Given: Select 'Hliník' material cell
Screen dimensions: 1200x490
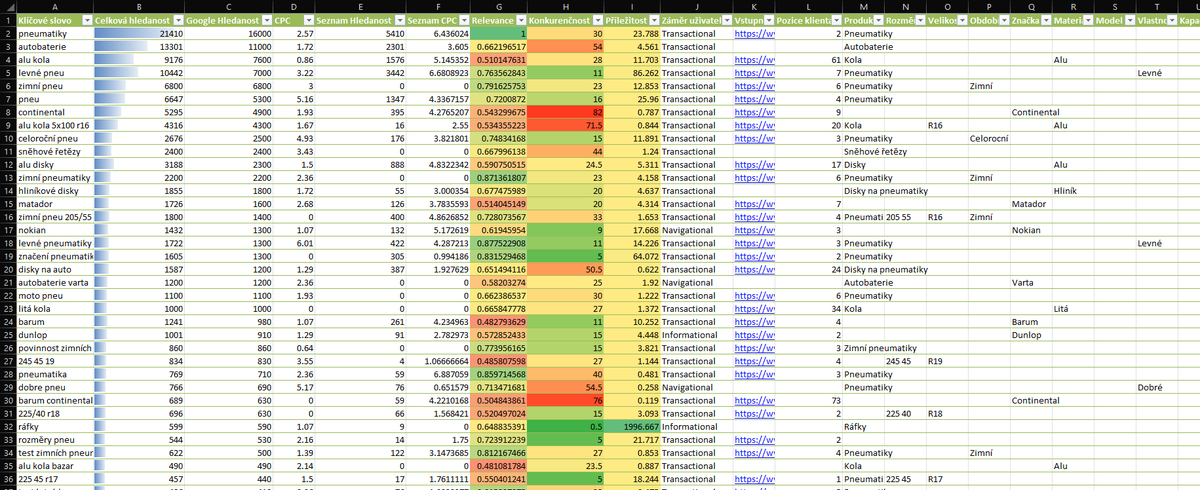Looking at the screenshot, I should (x=1073, y=191).
